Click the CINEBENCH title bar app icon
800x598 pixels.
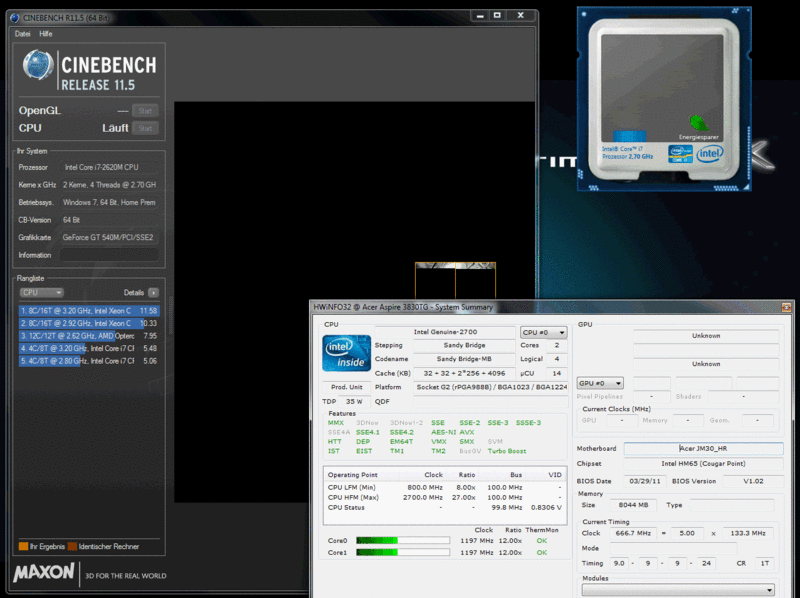tap(15, 18)
